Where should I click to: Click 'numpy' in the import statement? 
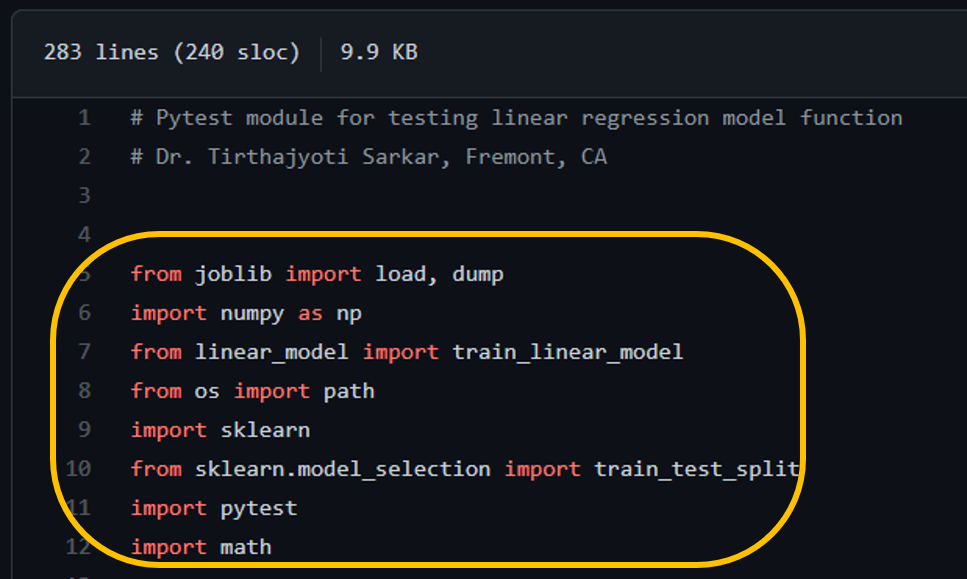tap(253, 313)
